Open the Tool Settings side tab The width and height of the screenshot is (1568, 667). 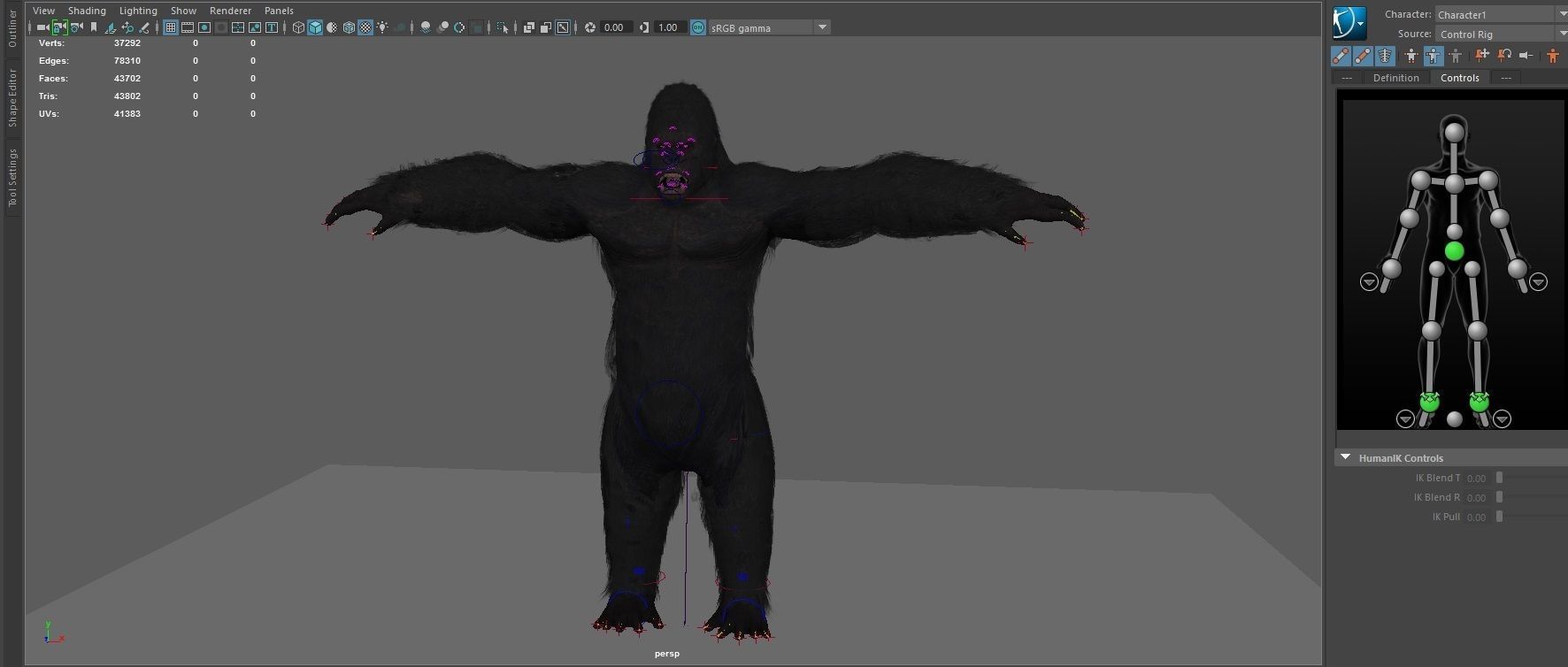click(12, 178)
